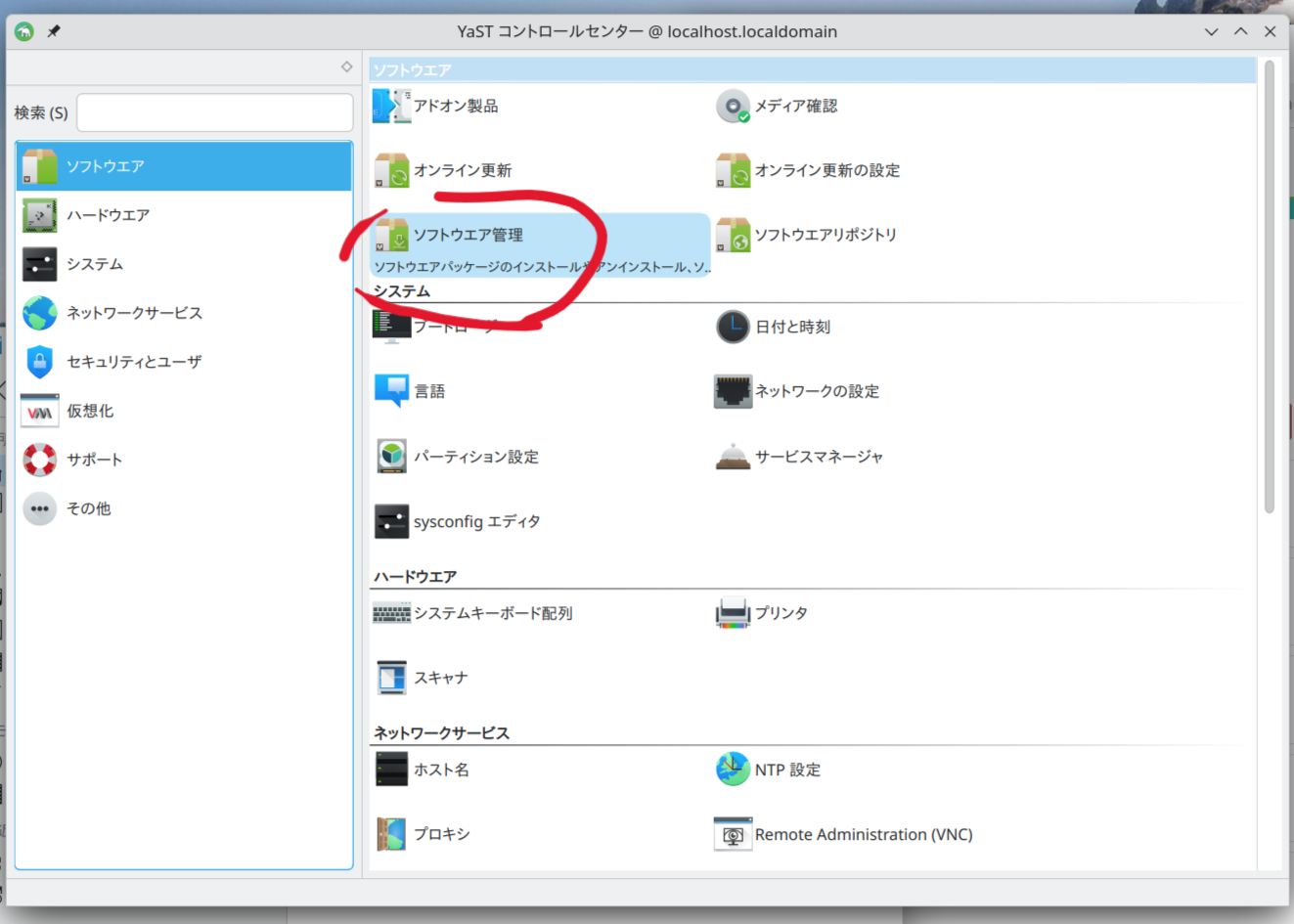Open the メディア確認 disc icon

coord(733,106)
